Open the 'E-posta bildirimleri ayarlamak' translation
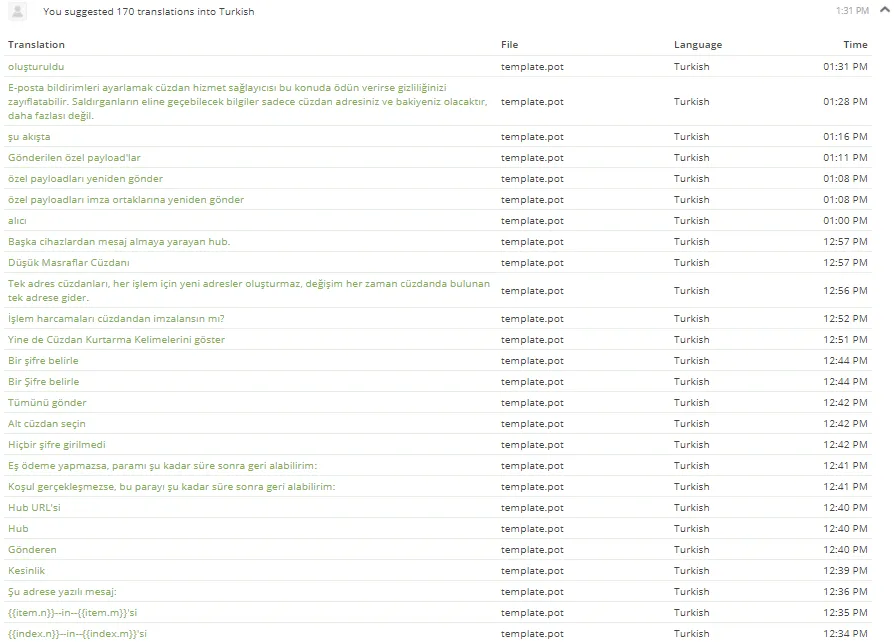Viewport: 894px width, 642px height. 247,101
